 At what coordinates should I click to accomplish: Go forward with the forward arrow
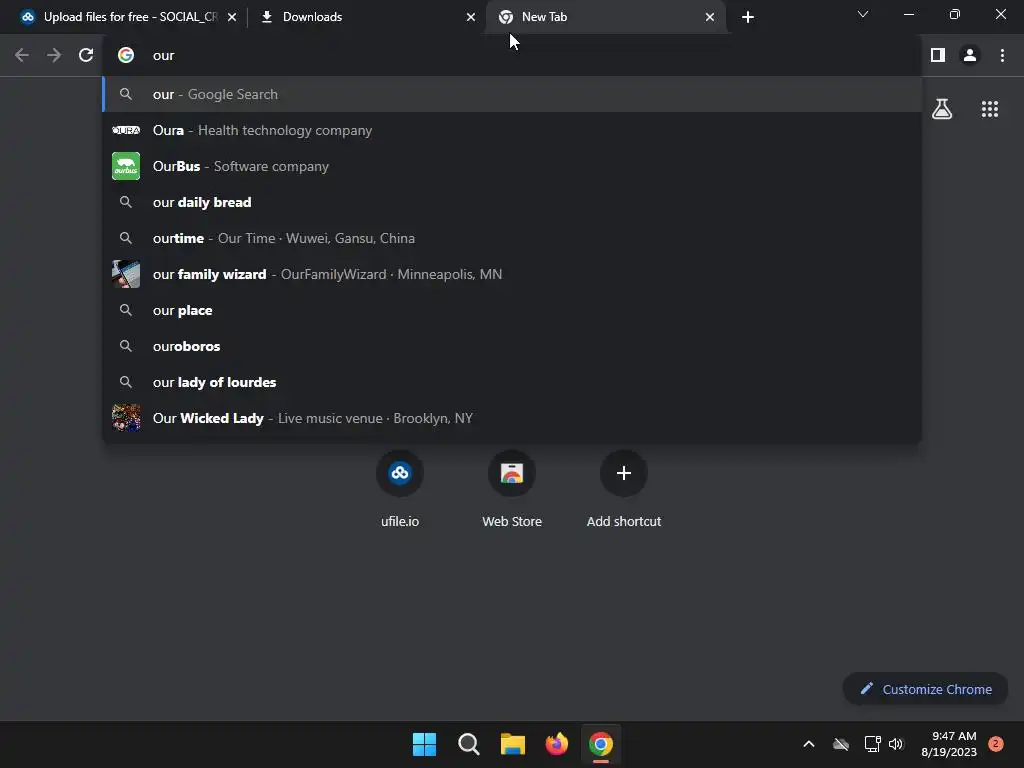coord(54,56)
